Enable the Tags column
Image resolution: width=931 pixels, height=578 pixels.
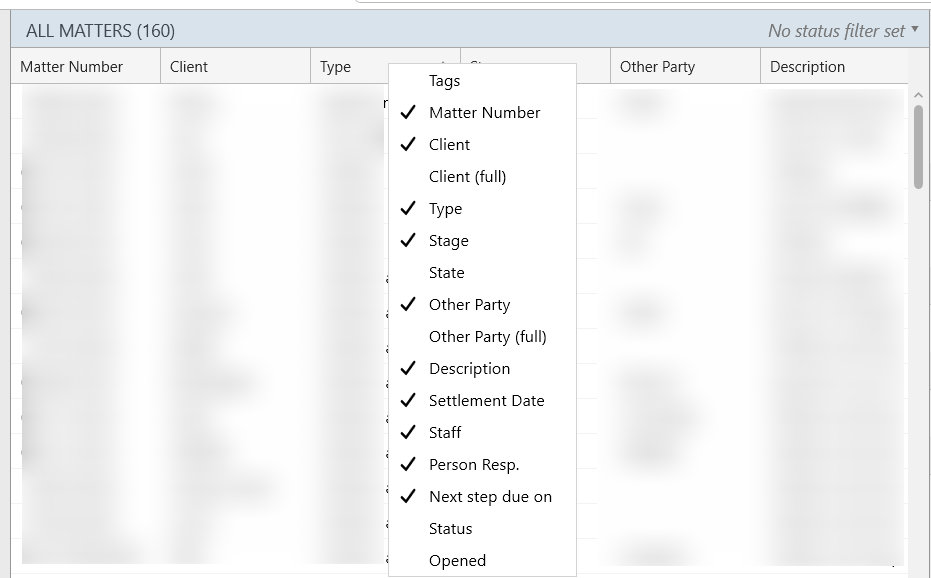coord(444,81)
